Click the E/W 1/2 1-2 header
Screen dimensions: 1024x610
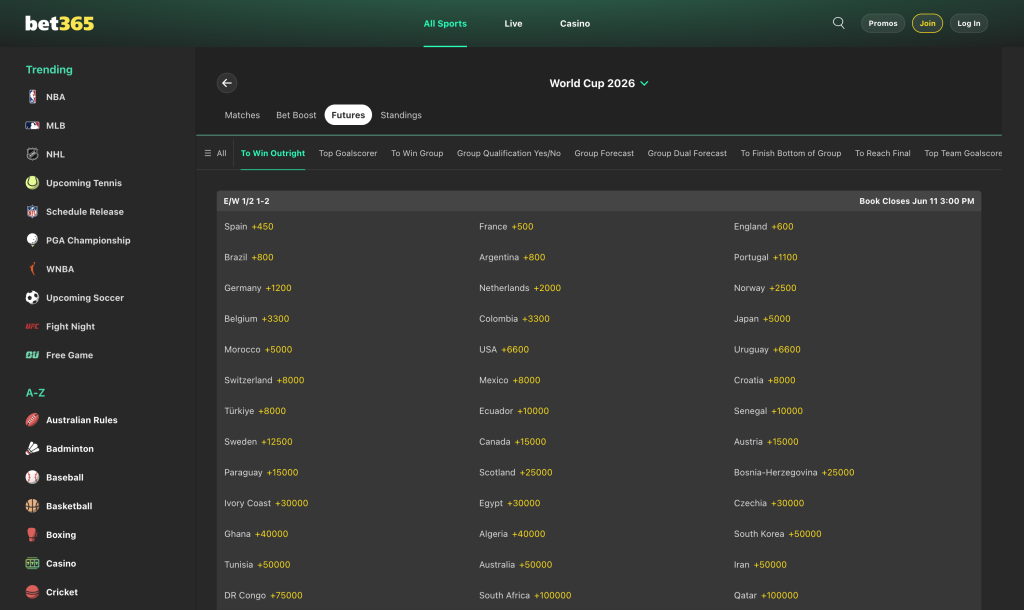(246, 201)
